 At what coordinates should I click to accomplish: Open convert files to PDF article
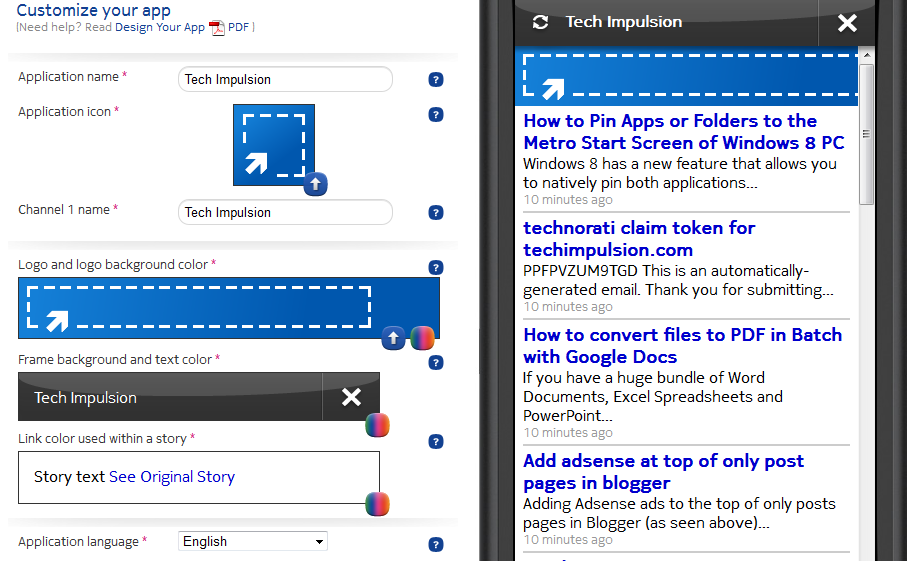[683, 346]
